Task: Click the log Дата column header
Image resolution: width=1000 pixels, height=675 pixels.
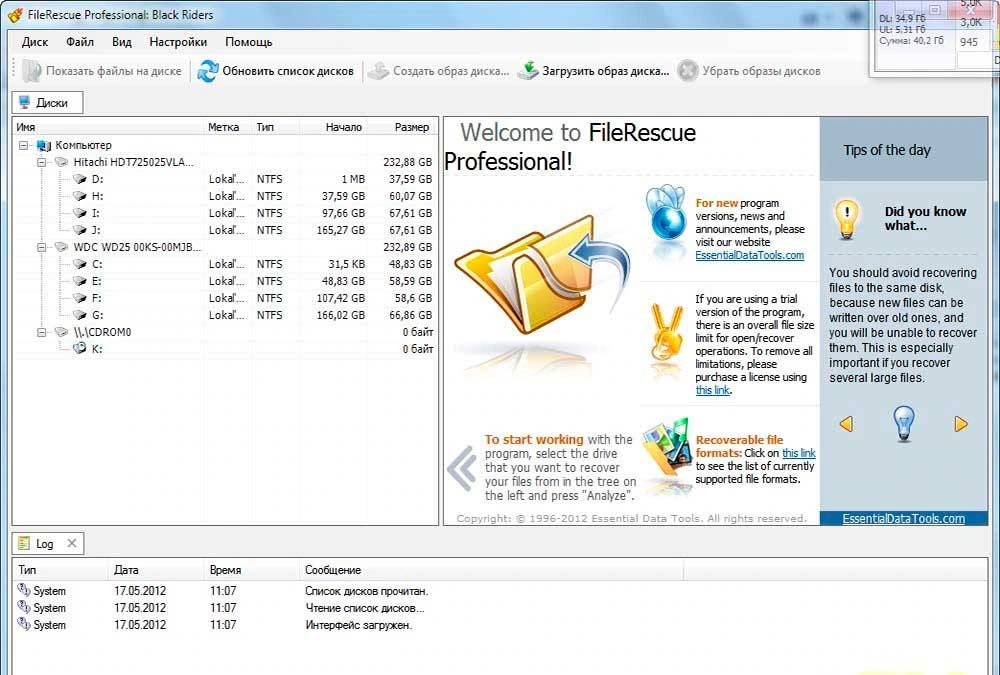Action: point(156,570)
